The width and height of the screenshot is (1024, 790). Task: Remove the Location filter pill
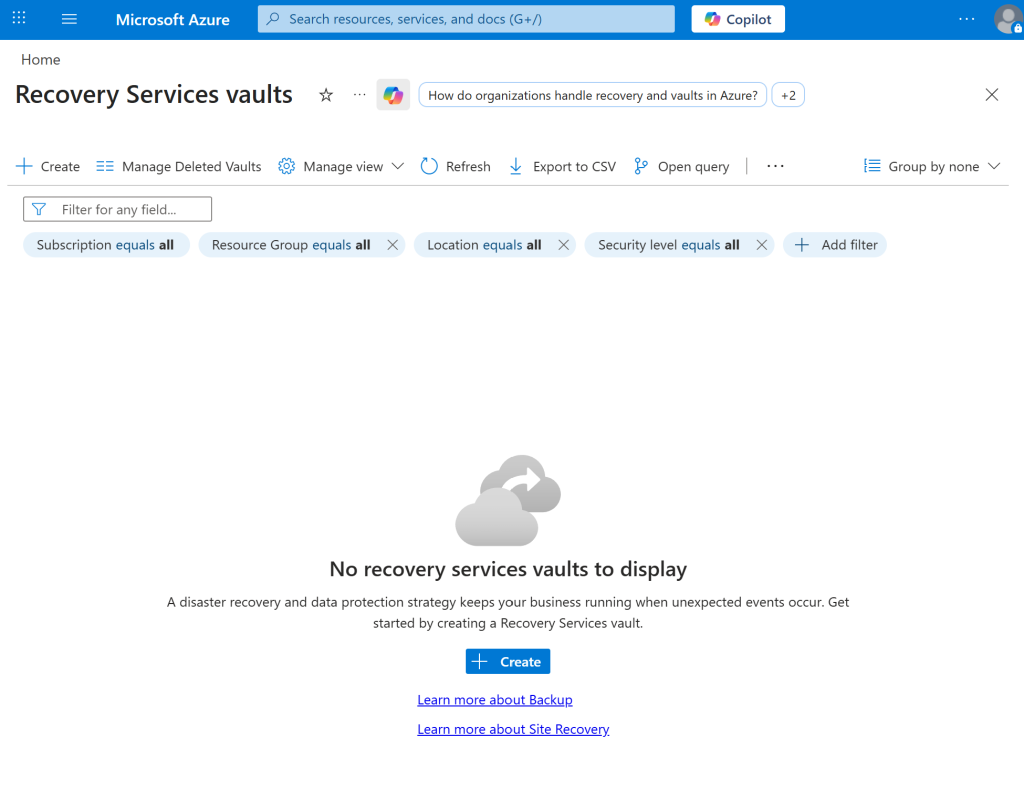click(x=564, y=245)
